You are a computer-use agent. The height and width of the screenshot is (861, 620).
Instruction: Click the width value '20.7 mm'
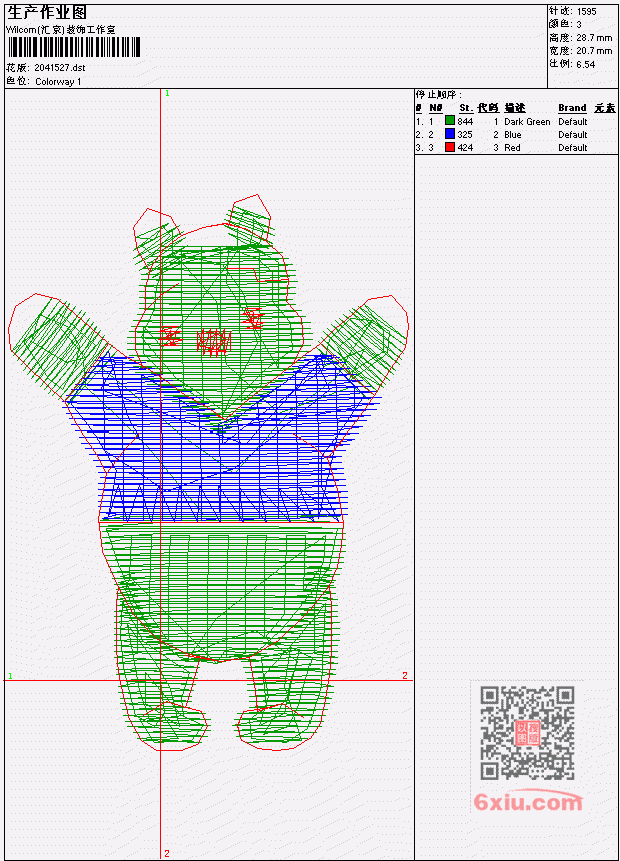coord(594,51)
